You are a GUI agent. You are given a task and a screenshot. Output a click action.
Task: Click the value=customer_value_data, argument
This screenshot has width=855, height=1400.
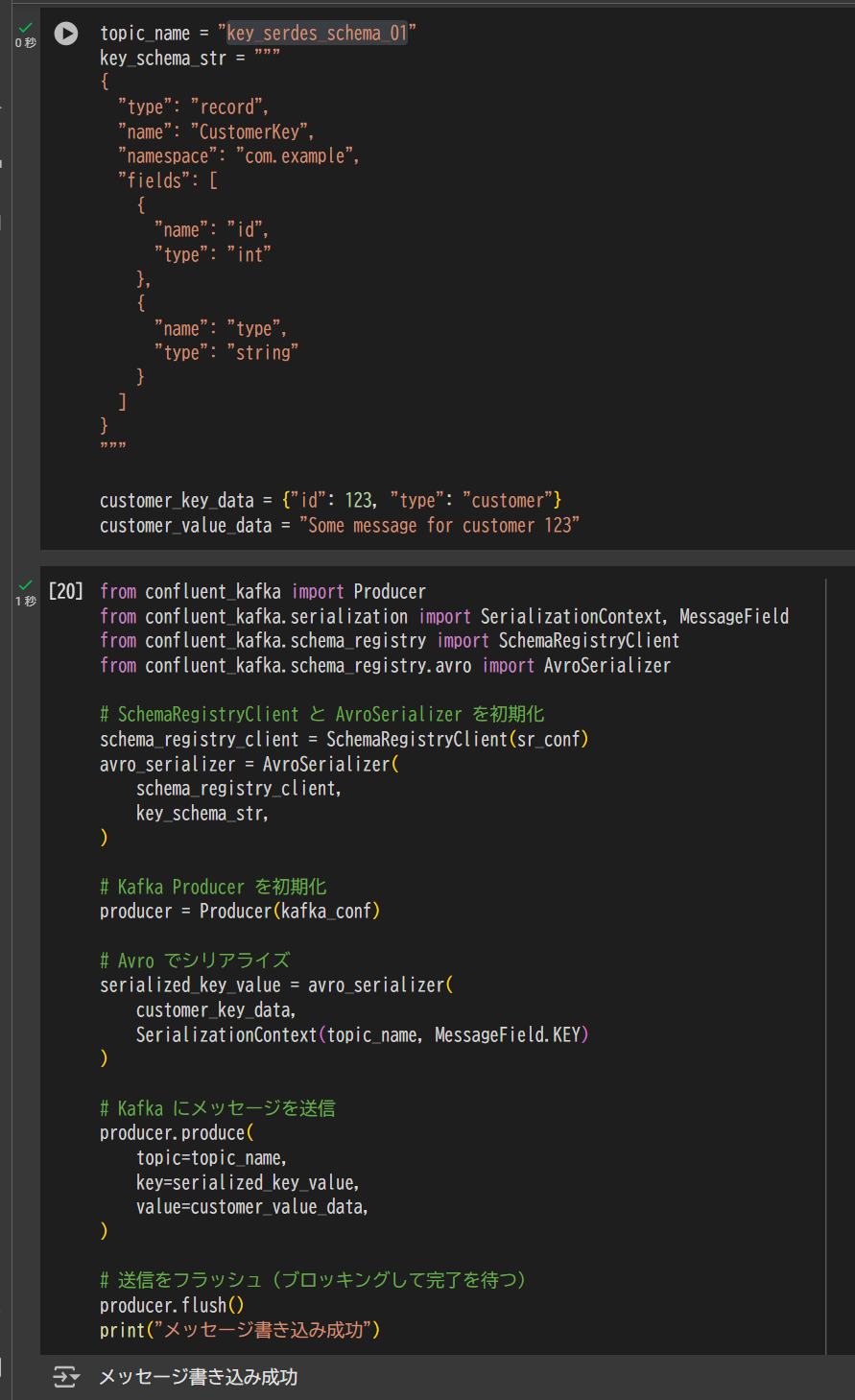pos(252,1206)
